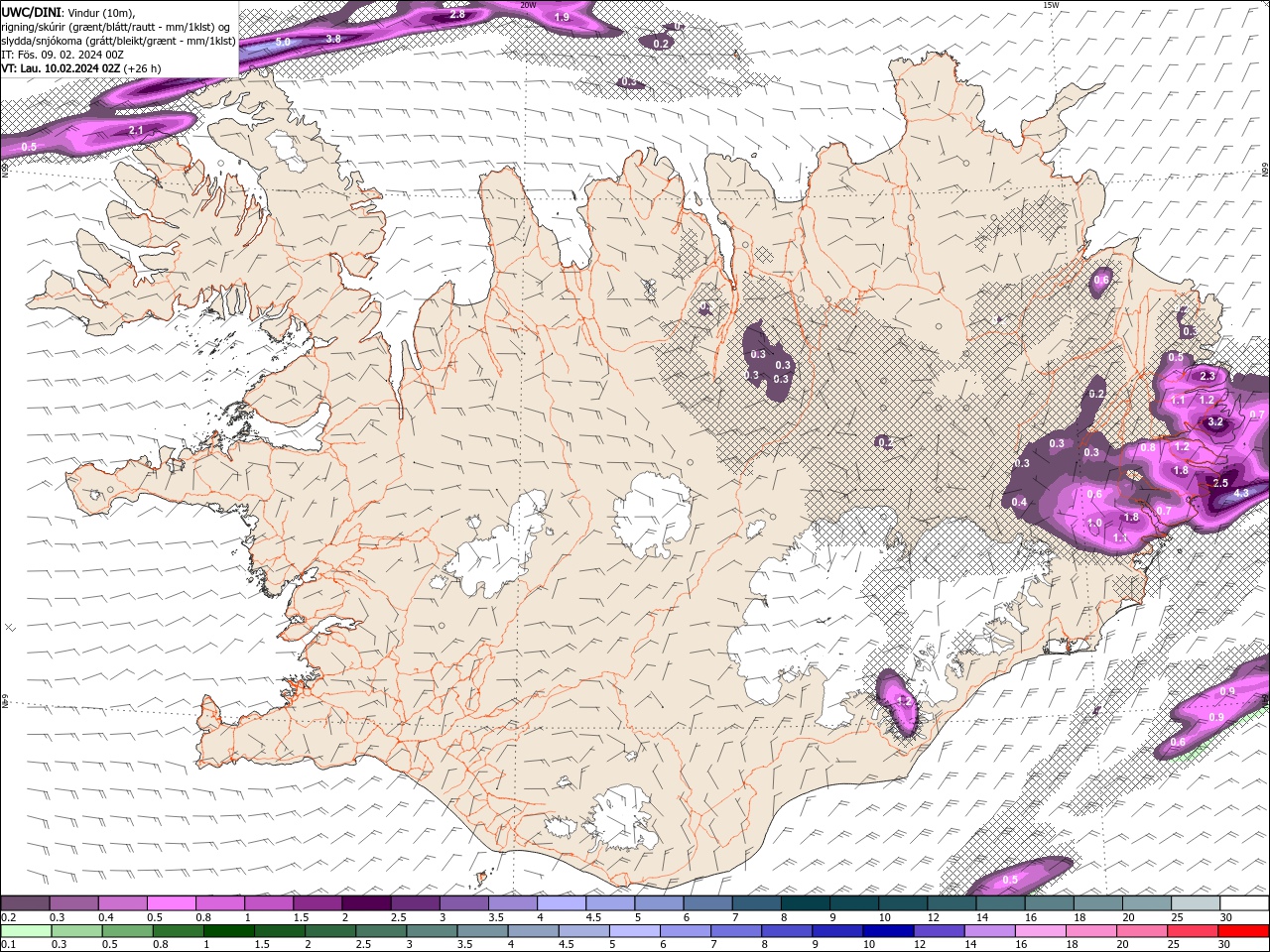
Task: Select the upper legend swatch starting at 0.3
Action: [73, 903]
